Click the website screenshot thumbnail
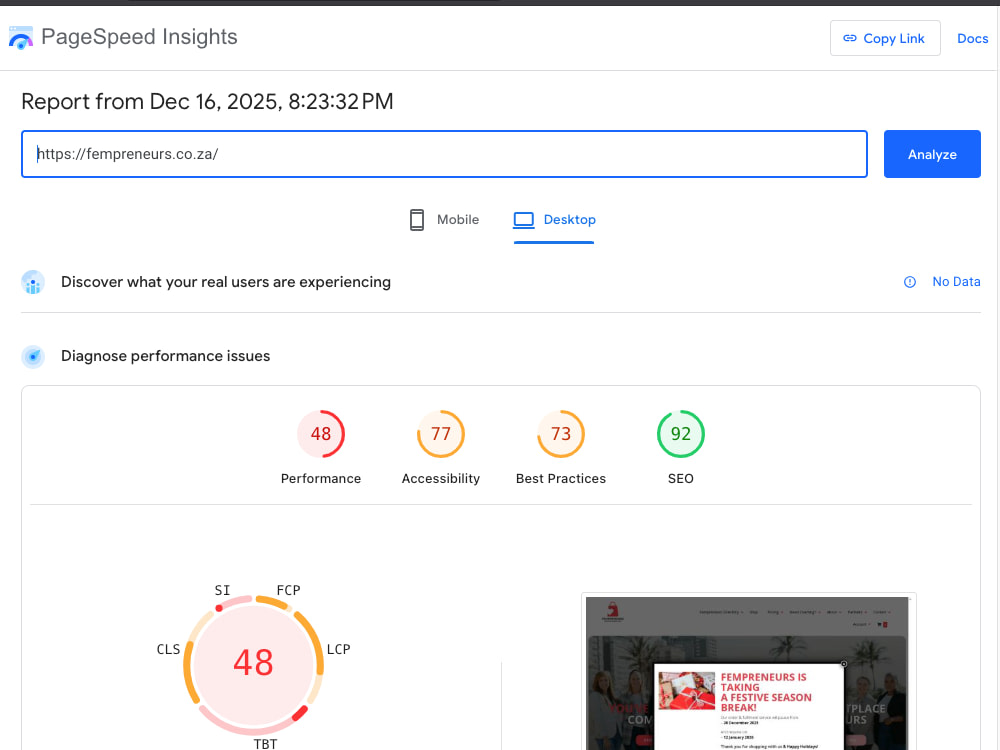This screenshot has height=750, width=1000. click(747, 673)
